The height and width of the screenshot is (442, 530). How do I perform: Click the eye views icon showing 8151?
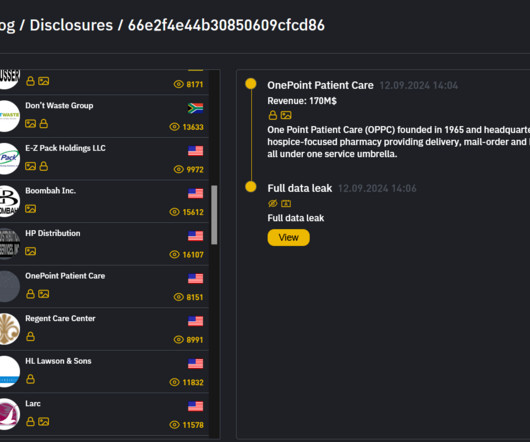(x=178, y=297)
